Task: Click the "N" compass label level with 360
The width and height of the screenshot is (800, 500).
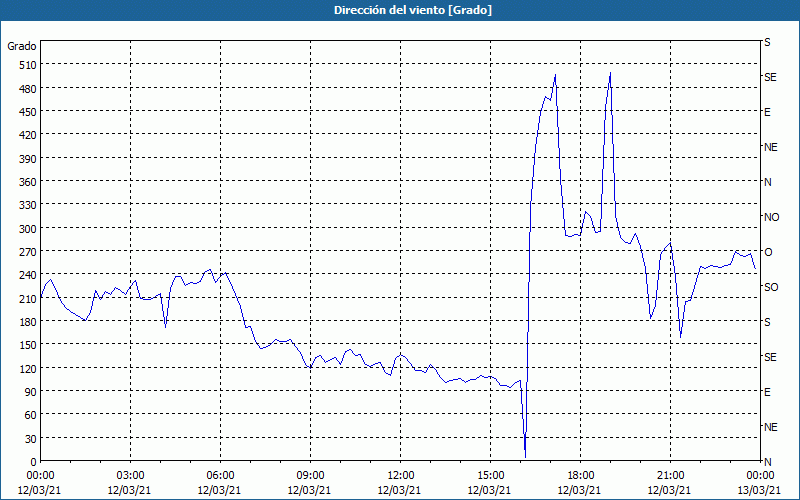Action: click(767, 182)
